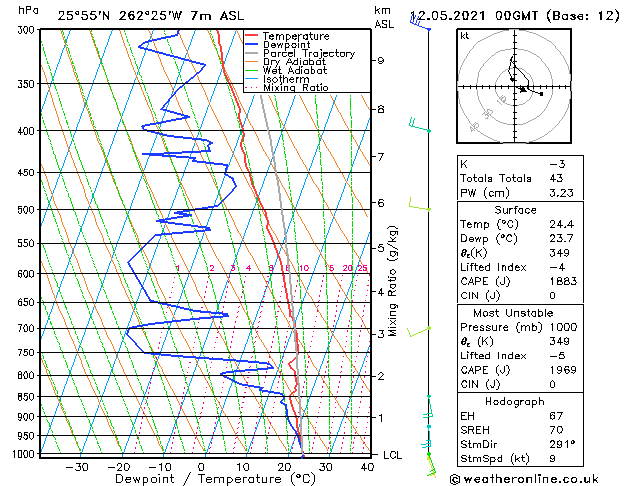Click the 40 temperature axis label
Viewport: 629px width, 486px height.
(x=367, y=467)
